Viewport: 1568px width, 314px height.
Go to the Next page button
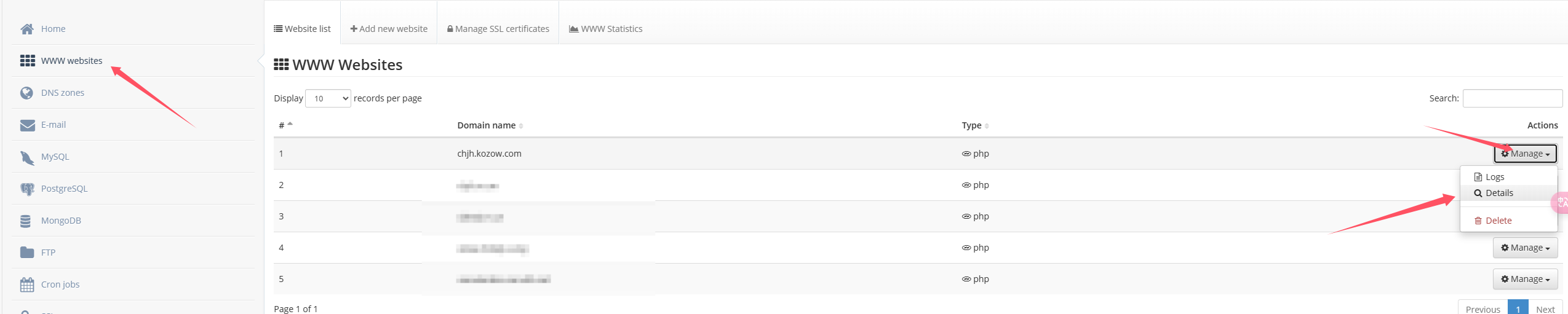pyautogui.click(x=1545, y=307)
